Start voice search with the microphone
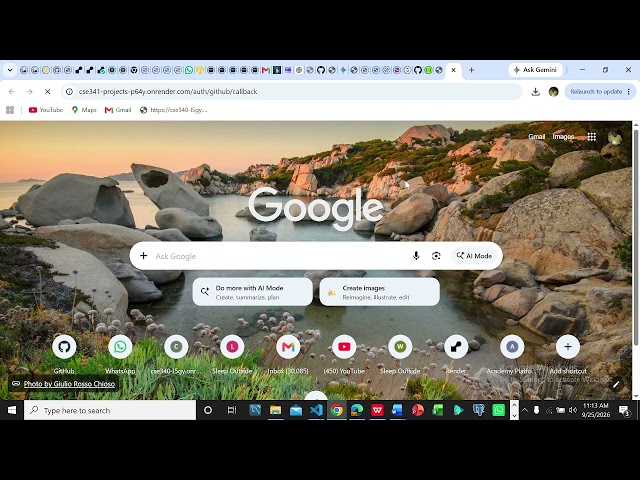 pos(416,256)
